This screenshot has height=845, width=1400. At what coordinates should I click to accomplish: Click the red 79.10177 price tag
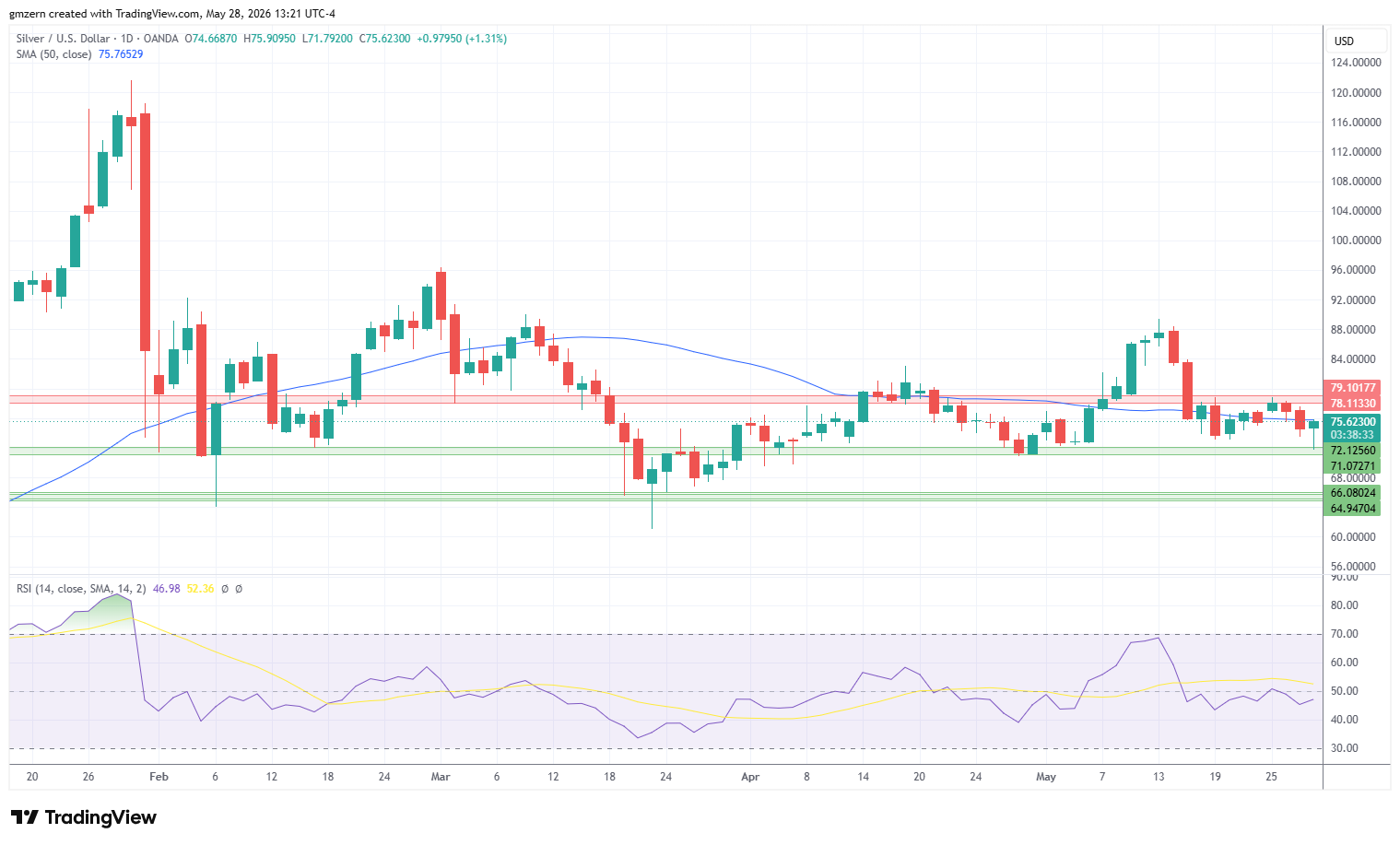pyautogui.click(x=1353, y=388)
